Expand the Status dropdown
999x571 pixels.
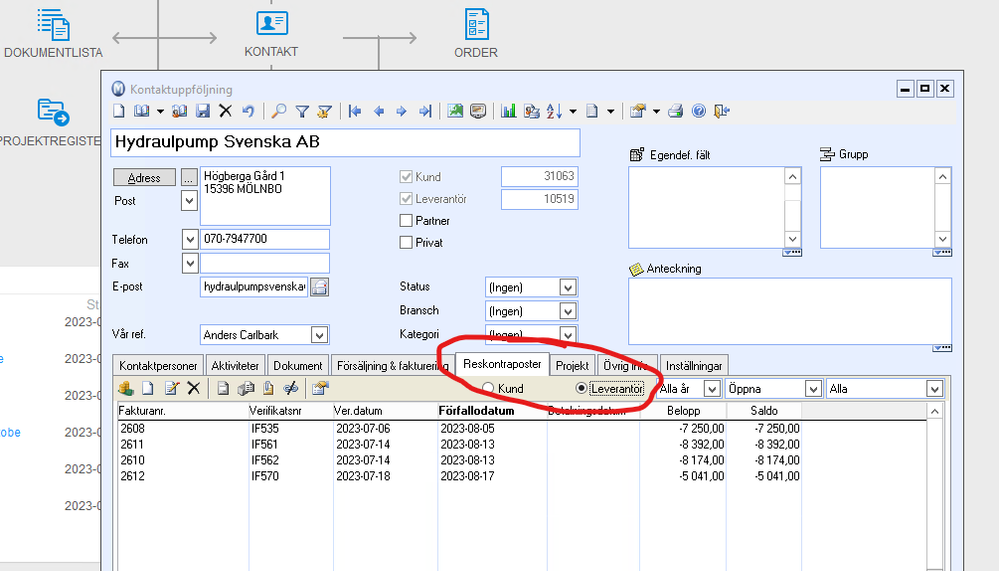tap(568, 287)
